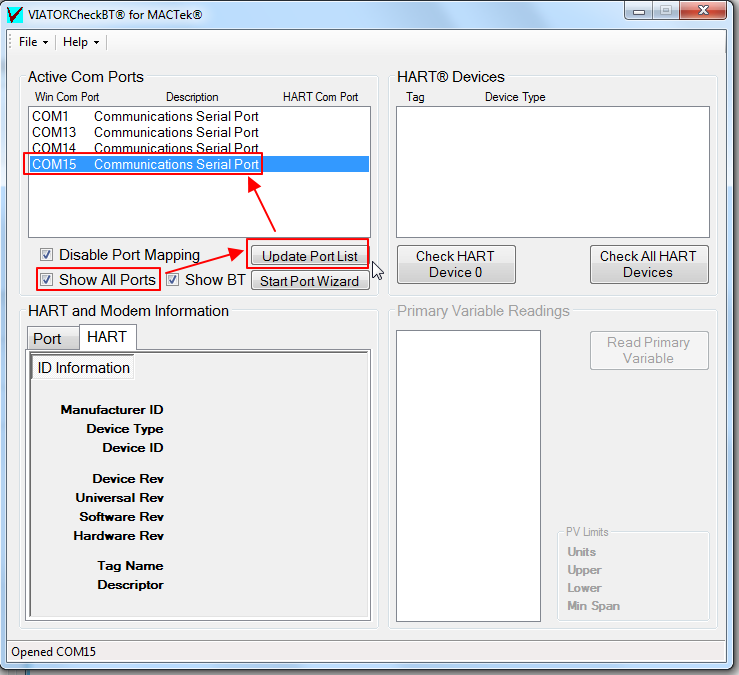Click inside the HART Devices list box
Viewport: 739px width, 675px height.
coord(552,172)
